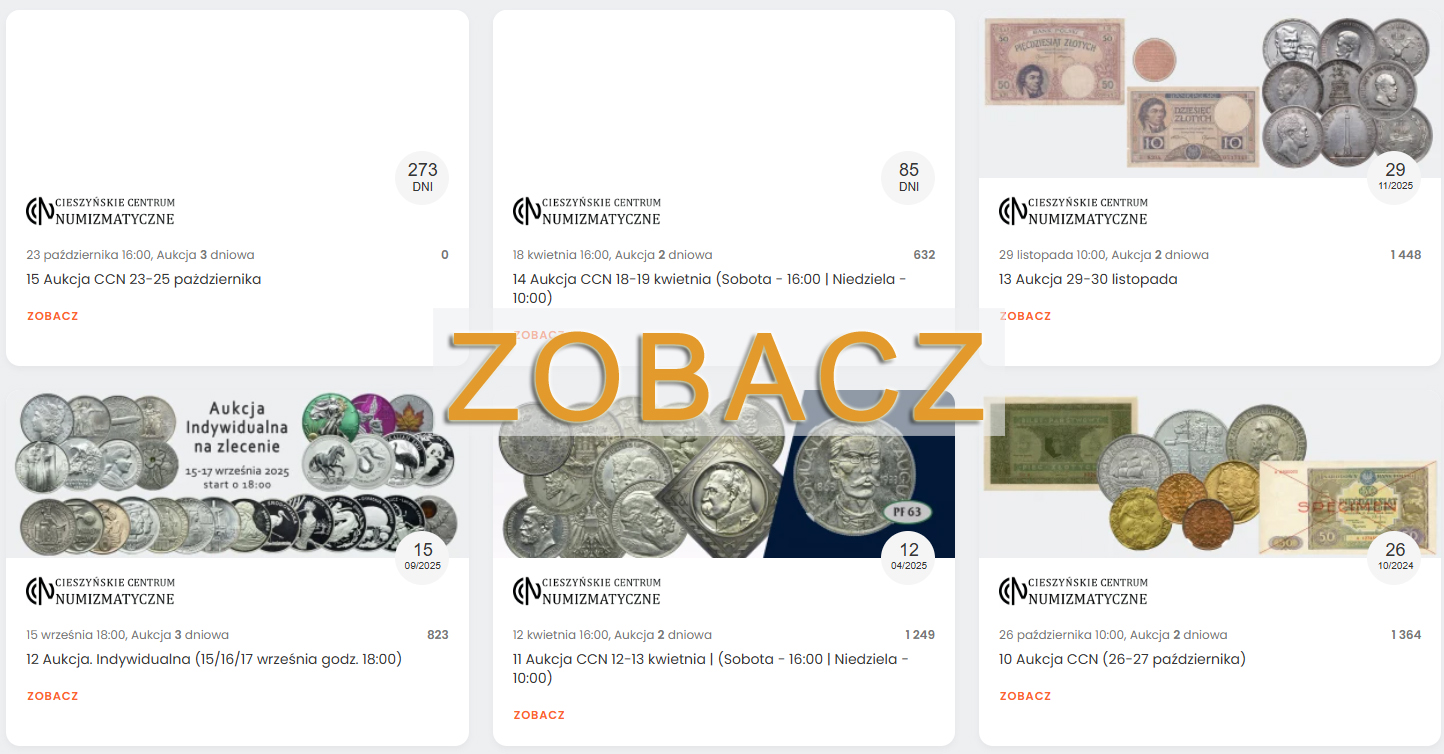Click the 12 04/2025 date badge
The image size is (1444, 754).
(908, 557)
